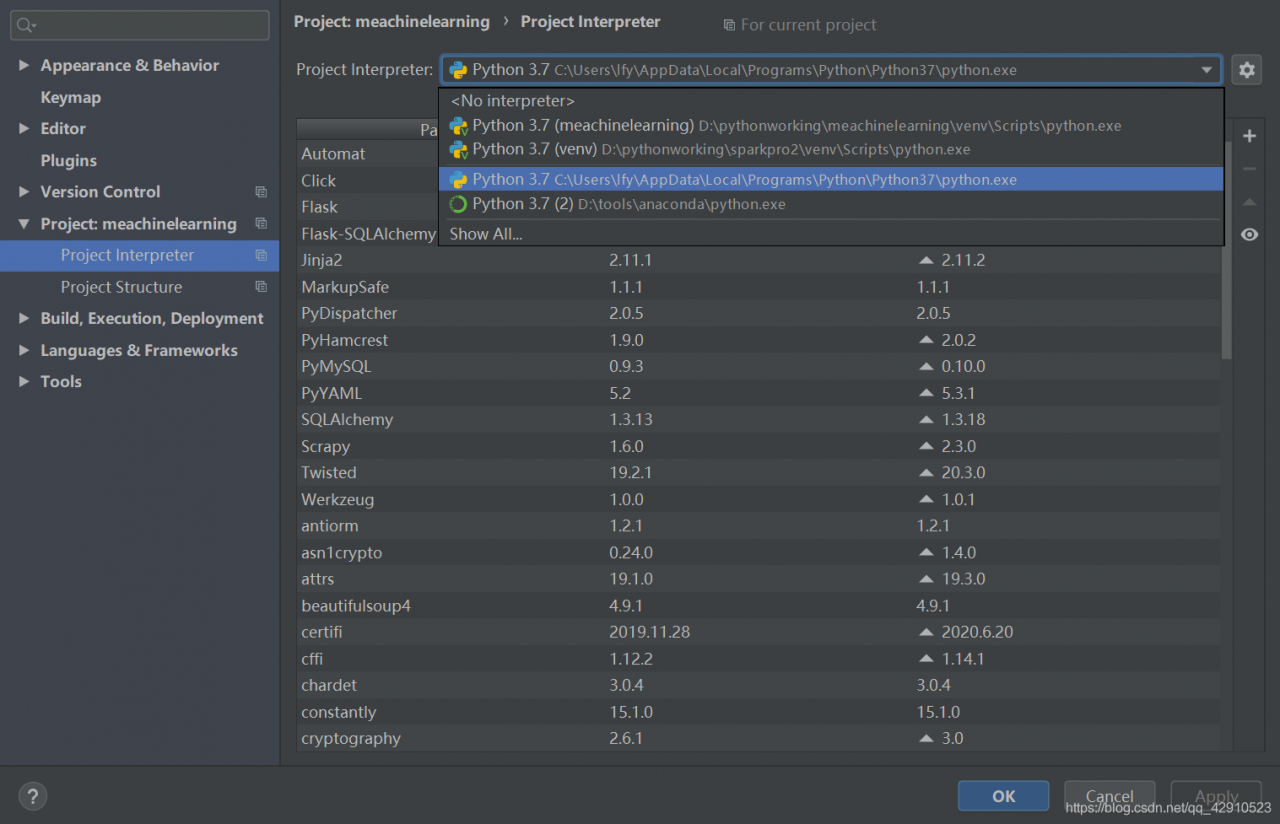Click the upgrade arrow beside cryptography 3.0
The width and height of the screenshot is (1280, 824).
pos(926,739)
